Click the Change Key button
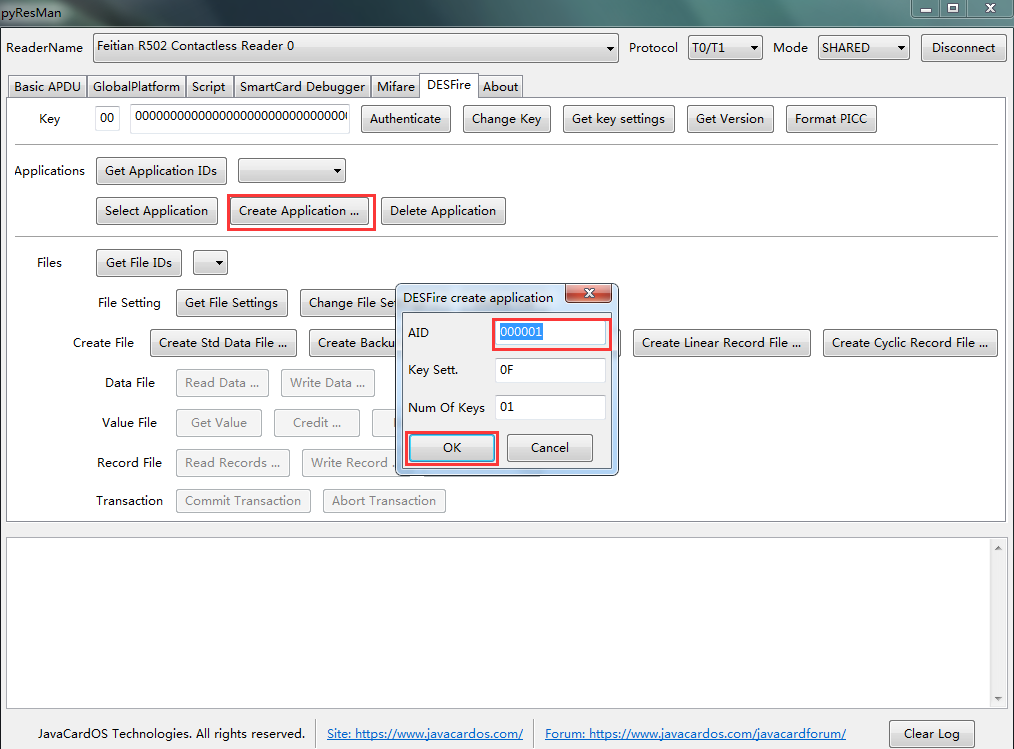Viewport: 1014px width, 749px height. (x=506, y=119)
